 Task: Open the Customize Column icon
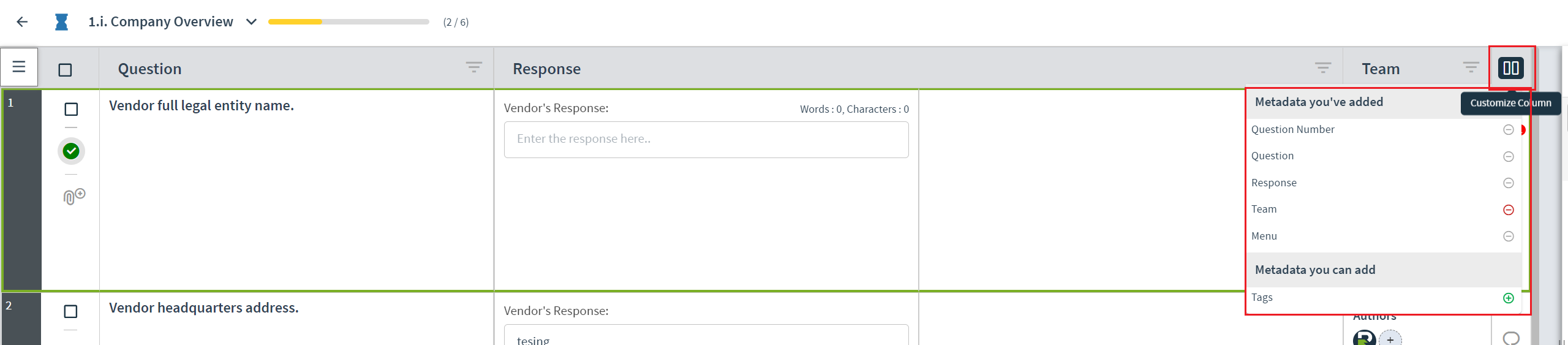[x=1510, y=68]
